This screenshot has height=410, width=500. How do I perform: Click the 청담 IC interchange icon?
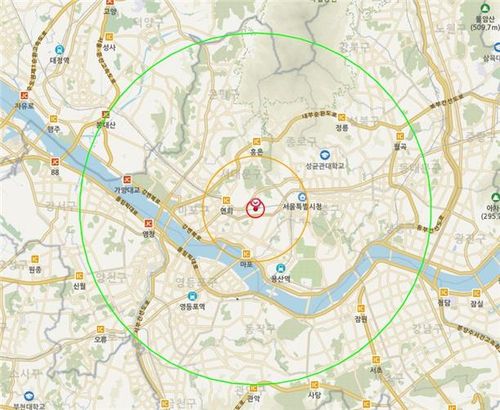point(444,293)
